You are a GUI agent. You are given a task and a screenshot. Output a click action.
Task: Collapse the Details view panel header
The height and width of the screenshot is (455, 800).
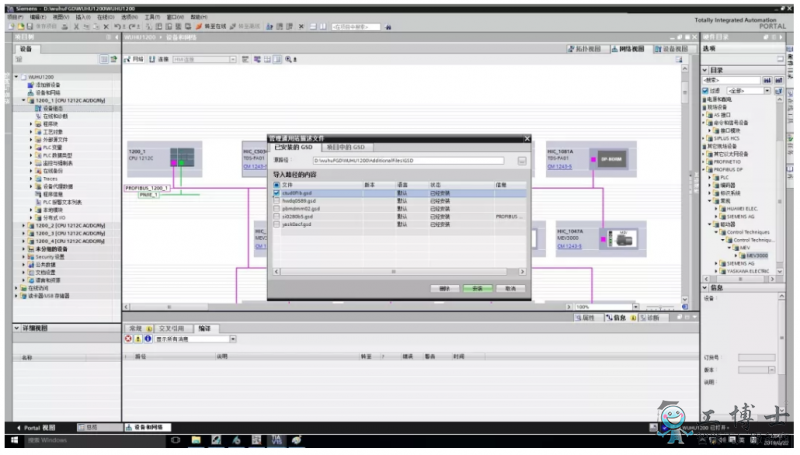pyautogui.click(x=16, y=328)
